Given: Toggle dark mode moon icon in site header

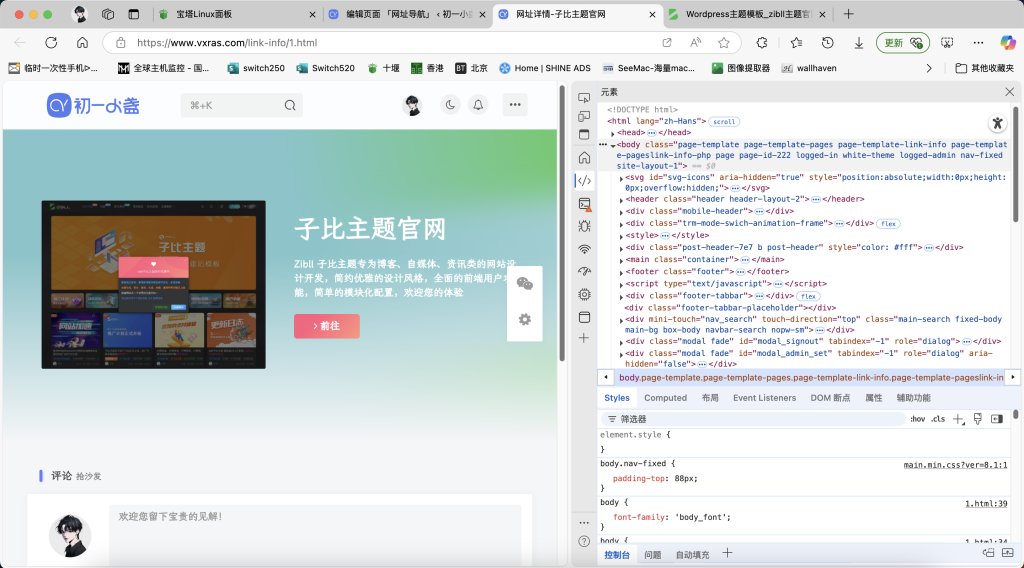Looking at the screenshot, I should pyautogui.click(x=450, y=105).
